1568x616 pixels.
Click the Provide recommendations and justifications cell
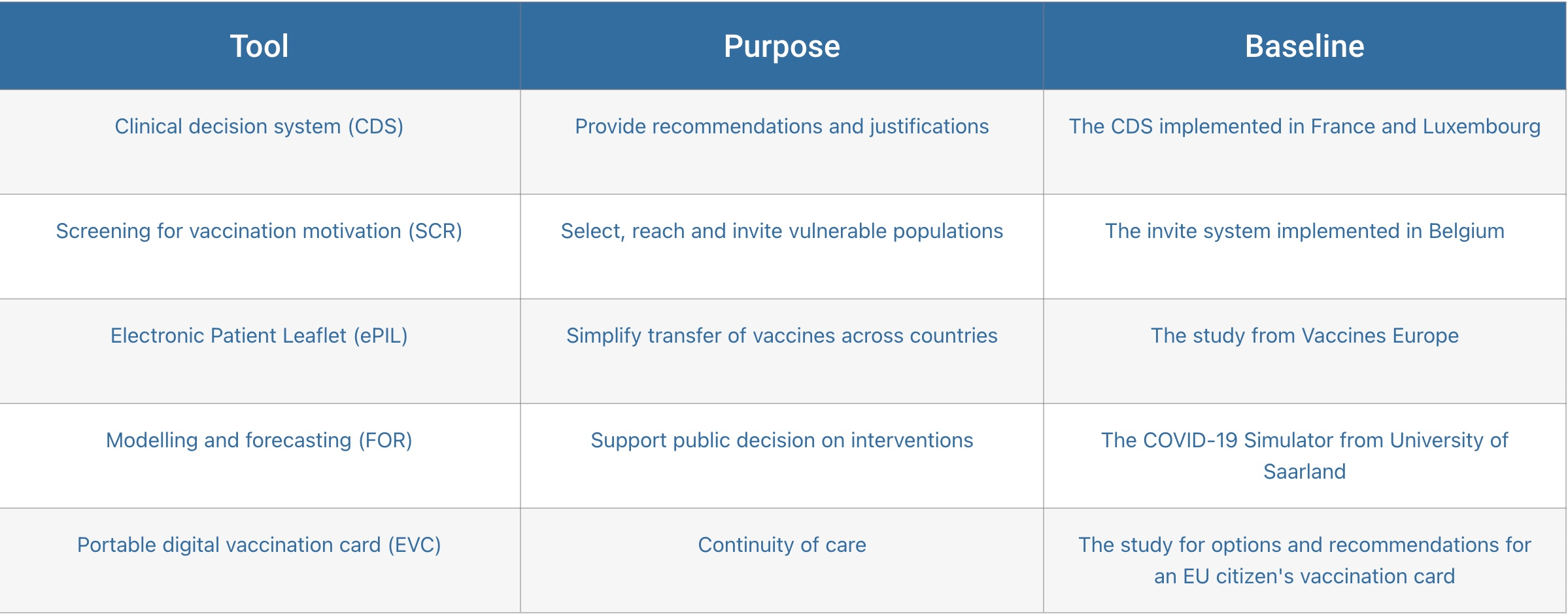[782, 142]
